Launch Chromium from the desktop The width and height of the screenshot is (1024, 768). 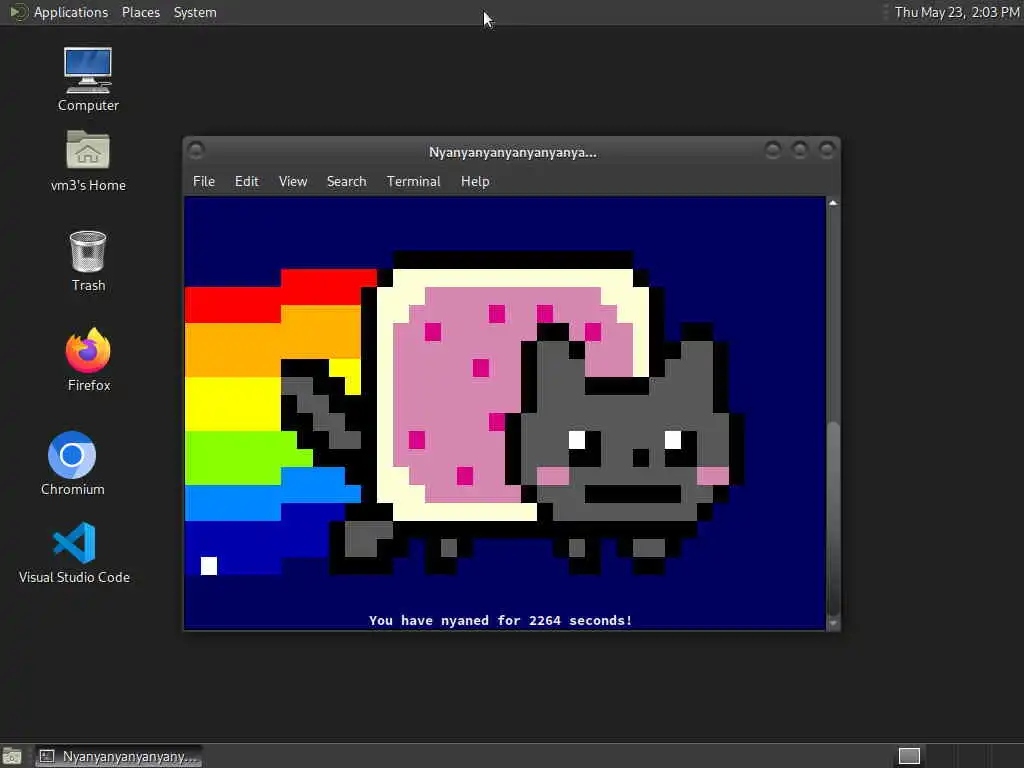coord(72,463)
